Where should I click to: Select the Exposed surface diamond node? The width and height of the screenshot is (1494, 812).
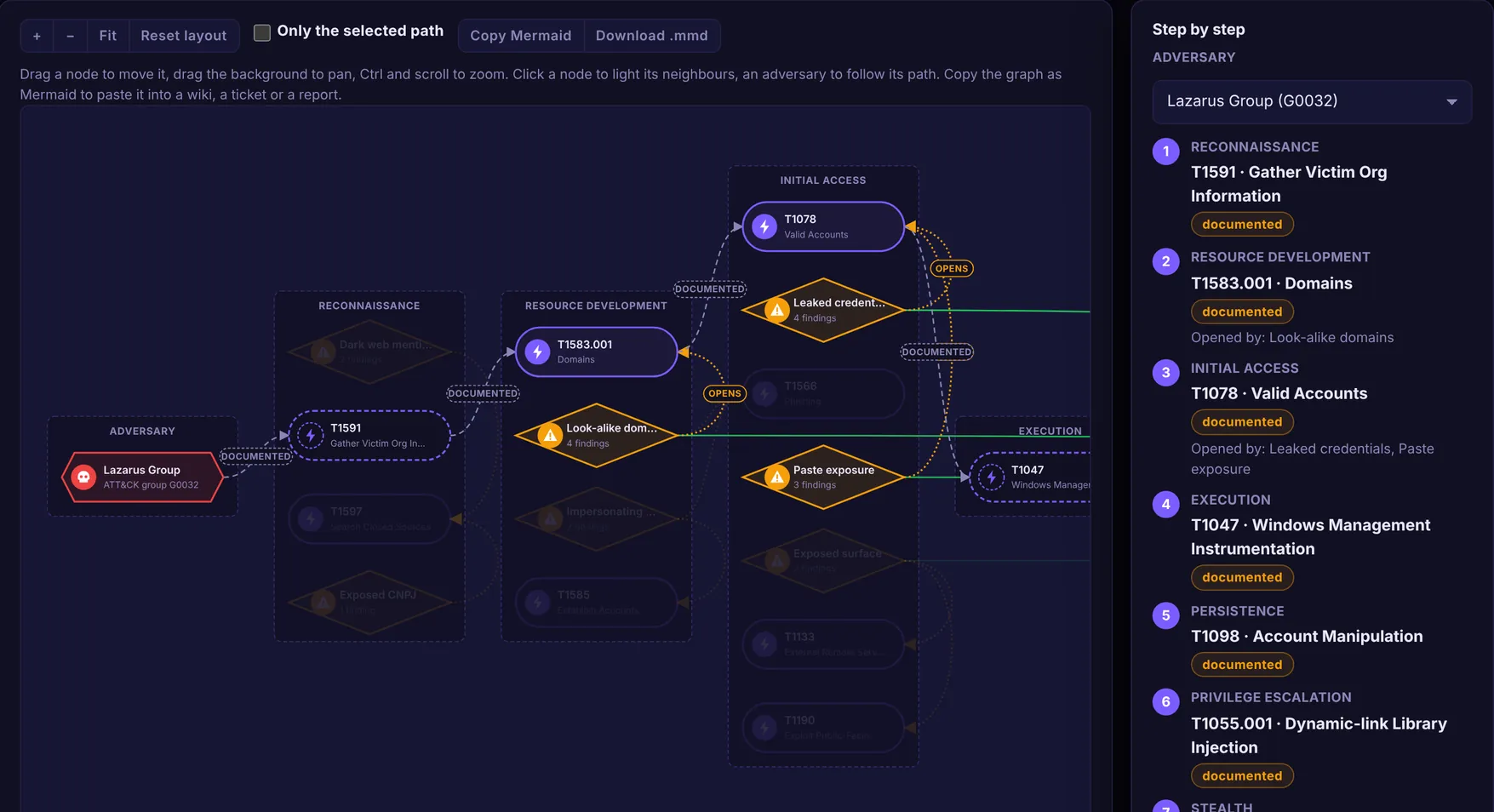pos(823,561)
